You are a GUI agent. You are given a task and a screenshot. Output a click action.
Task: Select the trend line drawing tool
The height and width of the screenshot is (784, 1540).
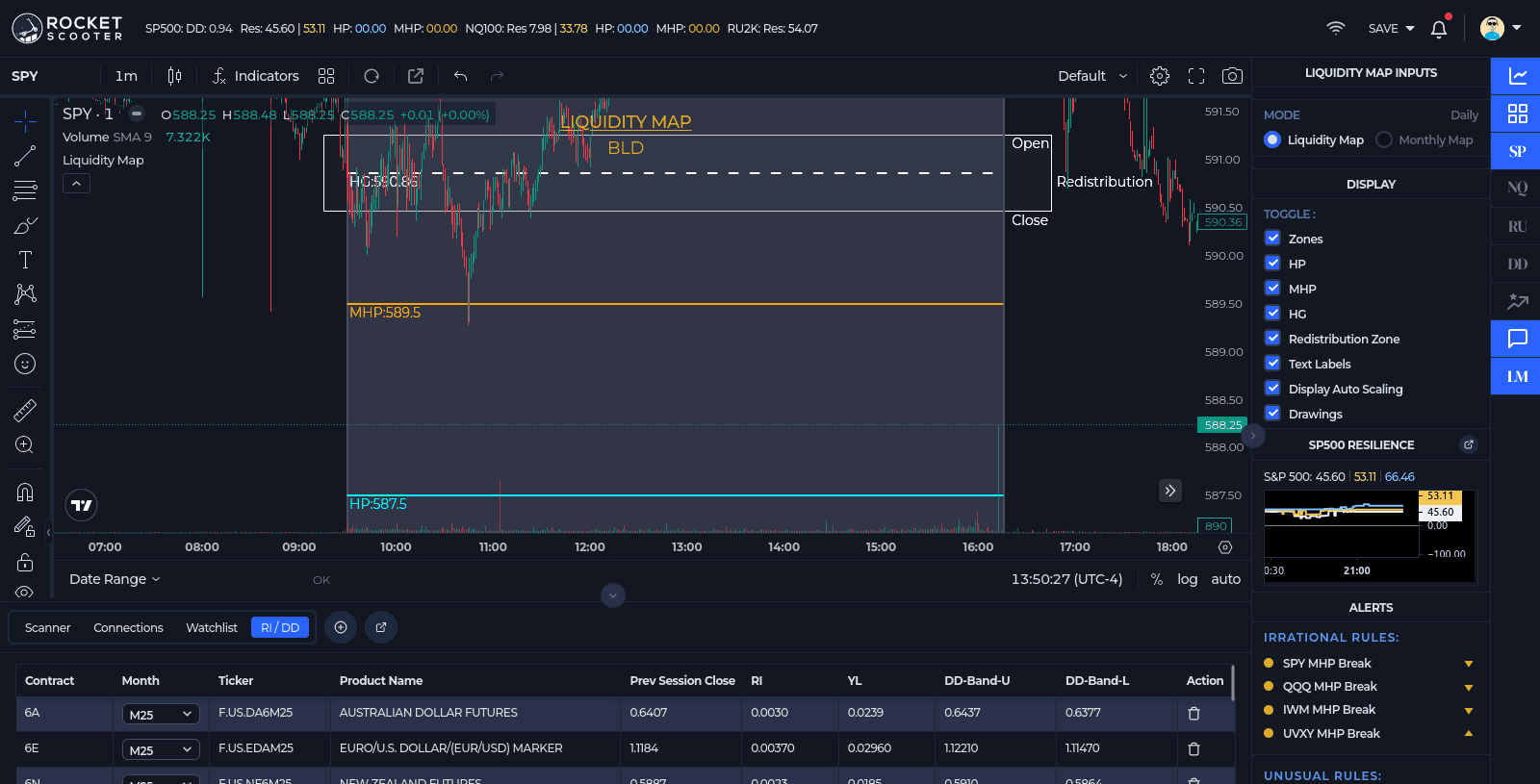click(x=25, y=156)
